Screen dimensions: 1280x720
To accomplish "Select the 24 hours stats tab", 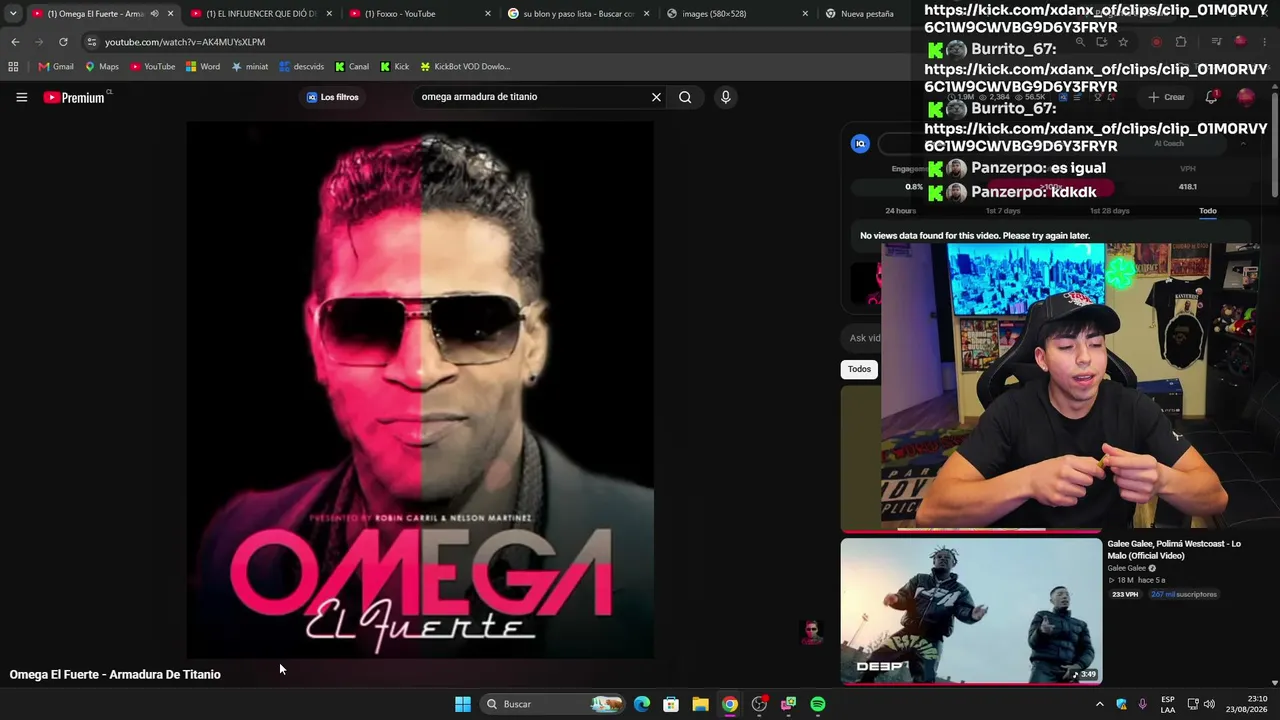I will point(900,211).
